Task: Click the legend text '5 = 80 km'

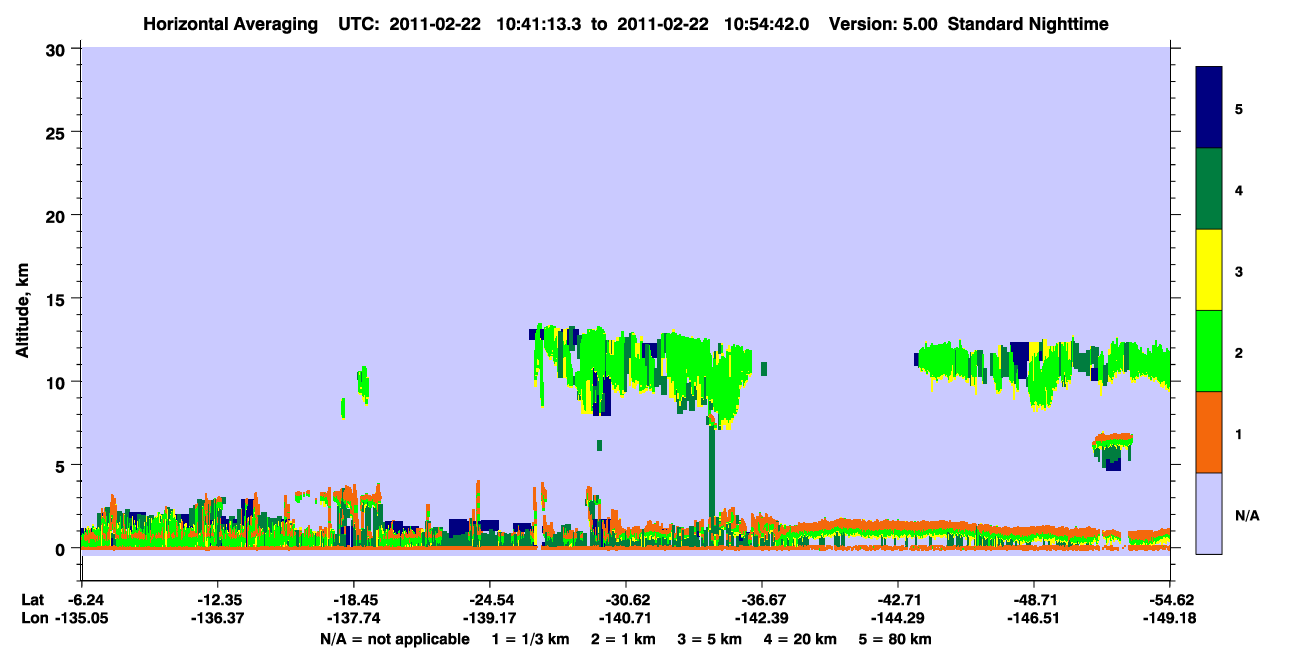Action: tap(896, 639)
